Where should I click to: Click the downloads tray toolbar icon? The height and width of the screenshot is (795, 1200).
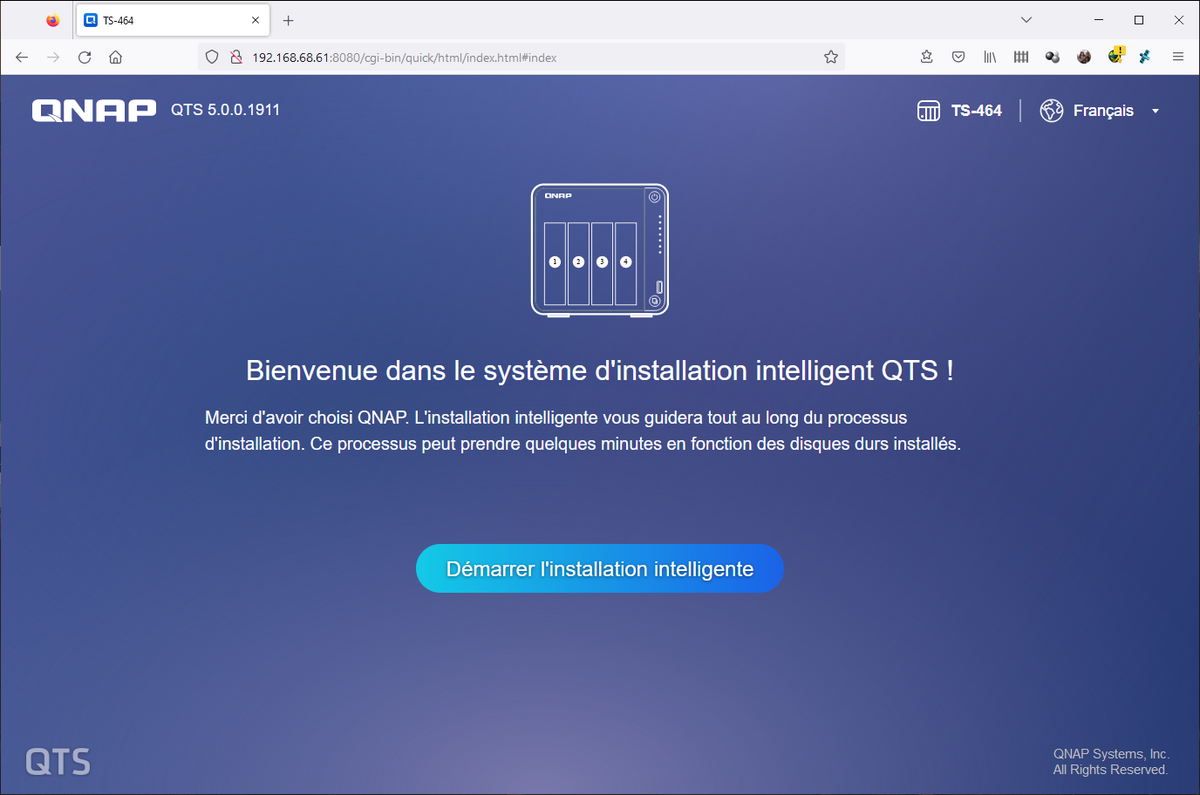point(927,57)
